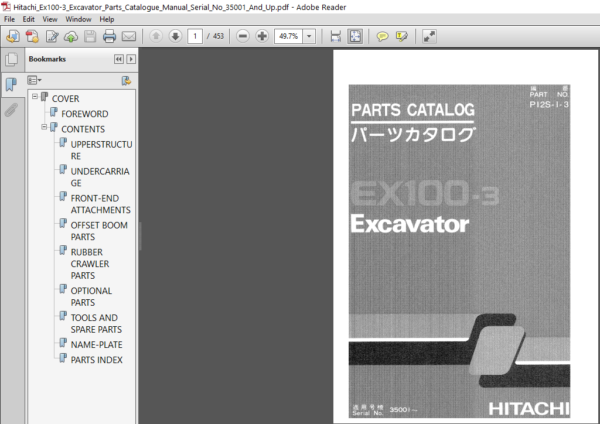Collapse the COVER bookmark tree node
This screenshot has height=424, width=600.
(x=35, y=96)
